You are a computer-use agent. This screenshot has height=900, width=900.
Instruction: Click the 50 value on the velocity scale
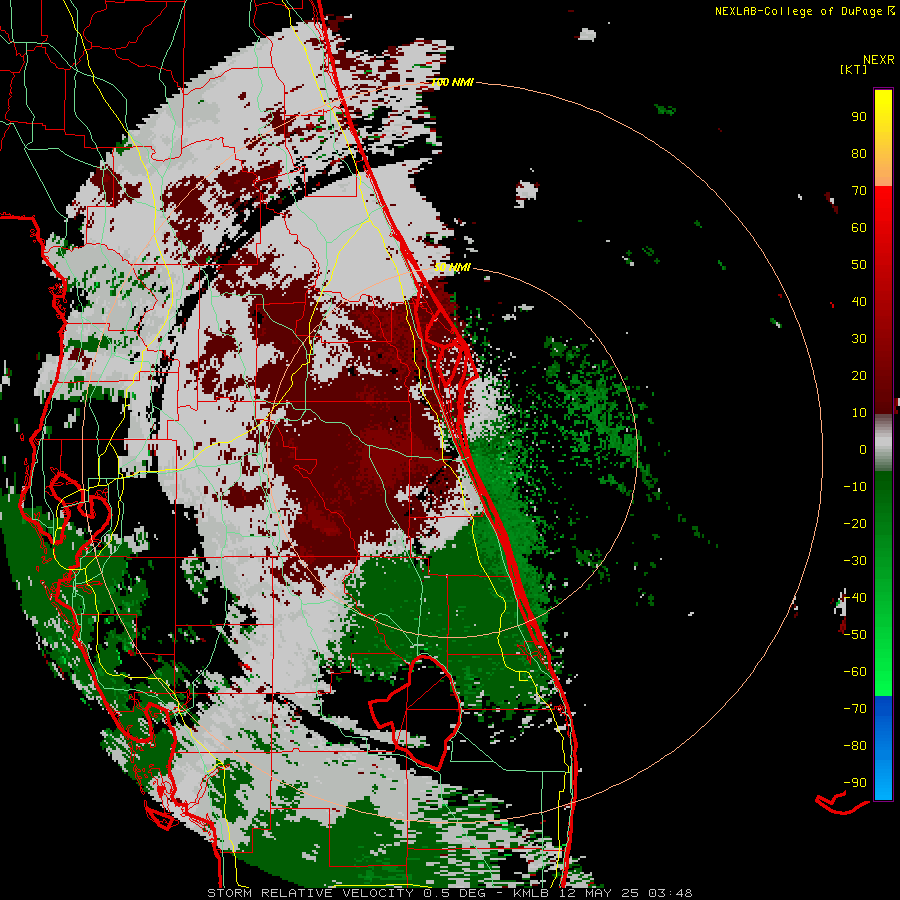(859, 265)
